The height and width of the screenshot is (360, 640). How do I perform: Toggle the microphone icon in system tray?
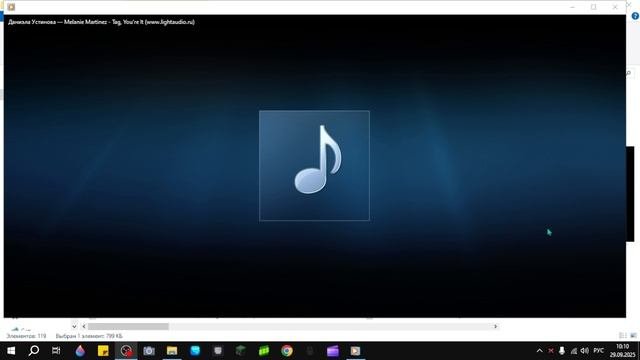click(562, 351)
